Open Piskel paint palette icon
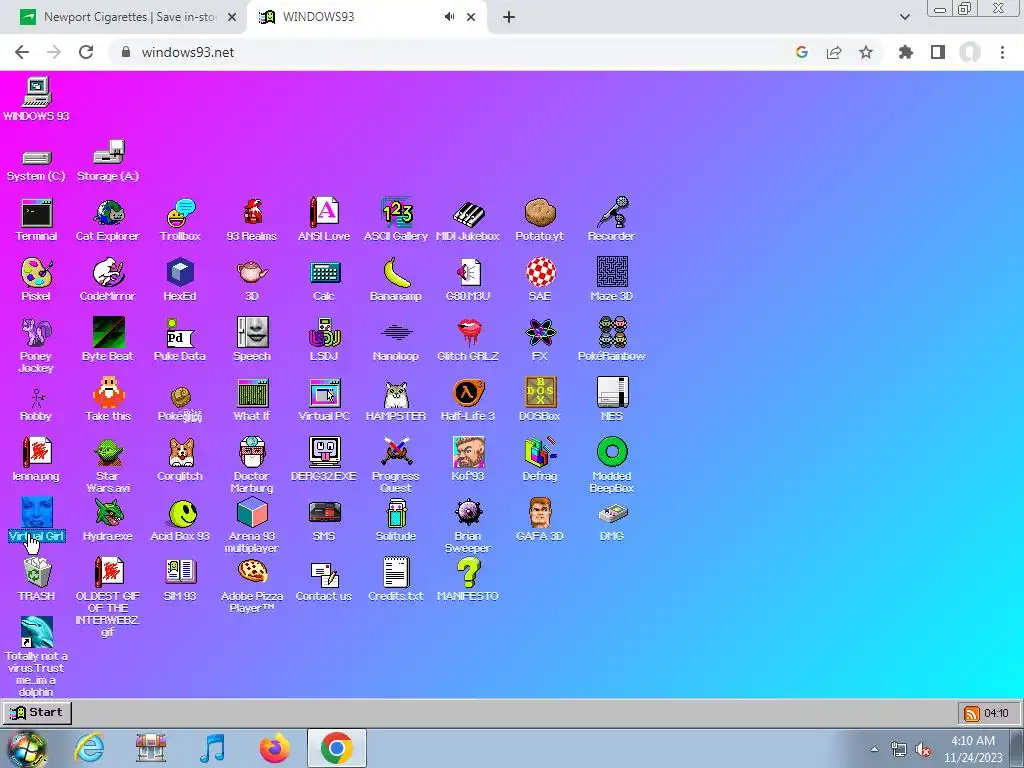The width and height of the screenshot is (1024, 768). (x=36, y=280)
